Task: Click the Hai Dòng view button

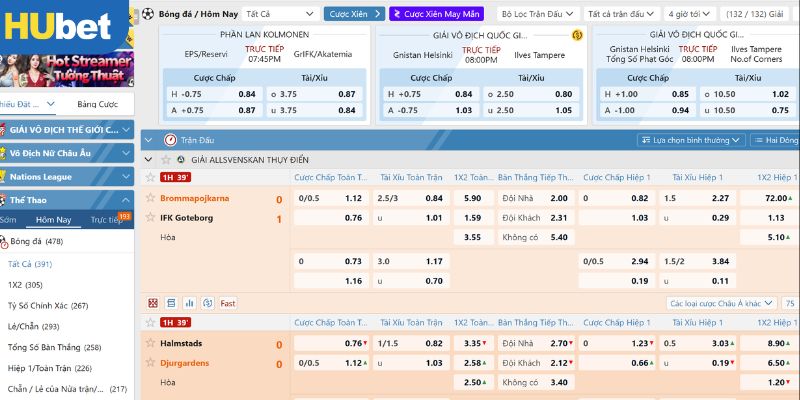Action: (776, 140)
